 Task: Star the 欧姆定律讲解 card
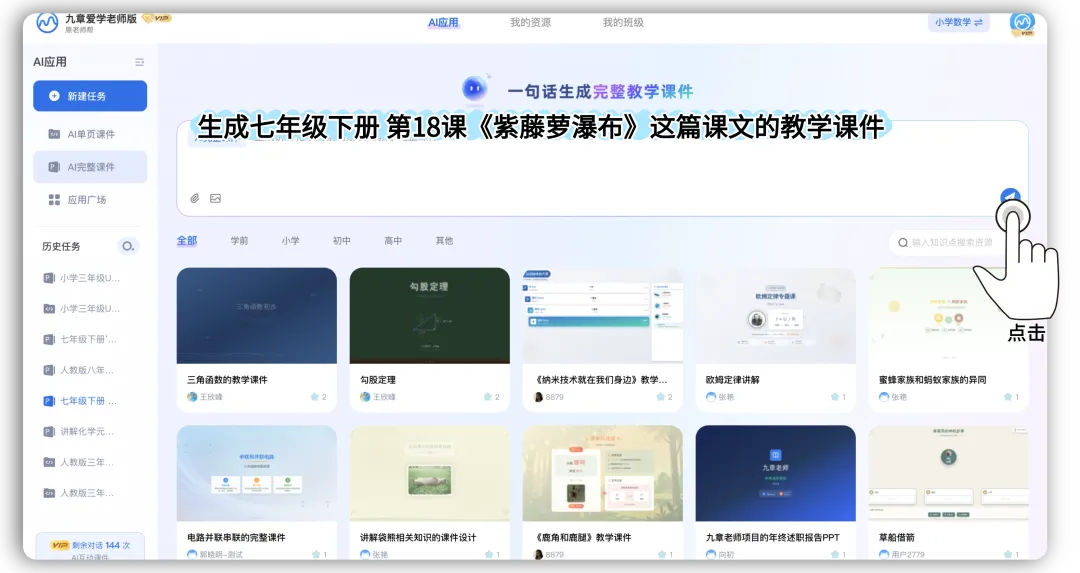point(835,397)
